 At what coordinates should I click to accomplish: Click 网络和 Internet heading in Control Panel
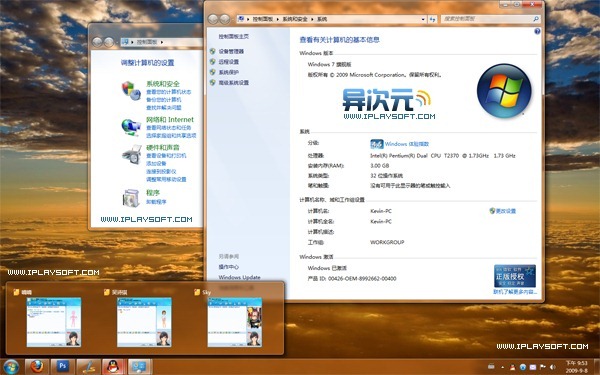click(170, 119)
